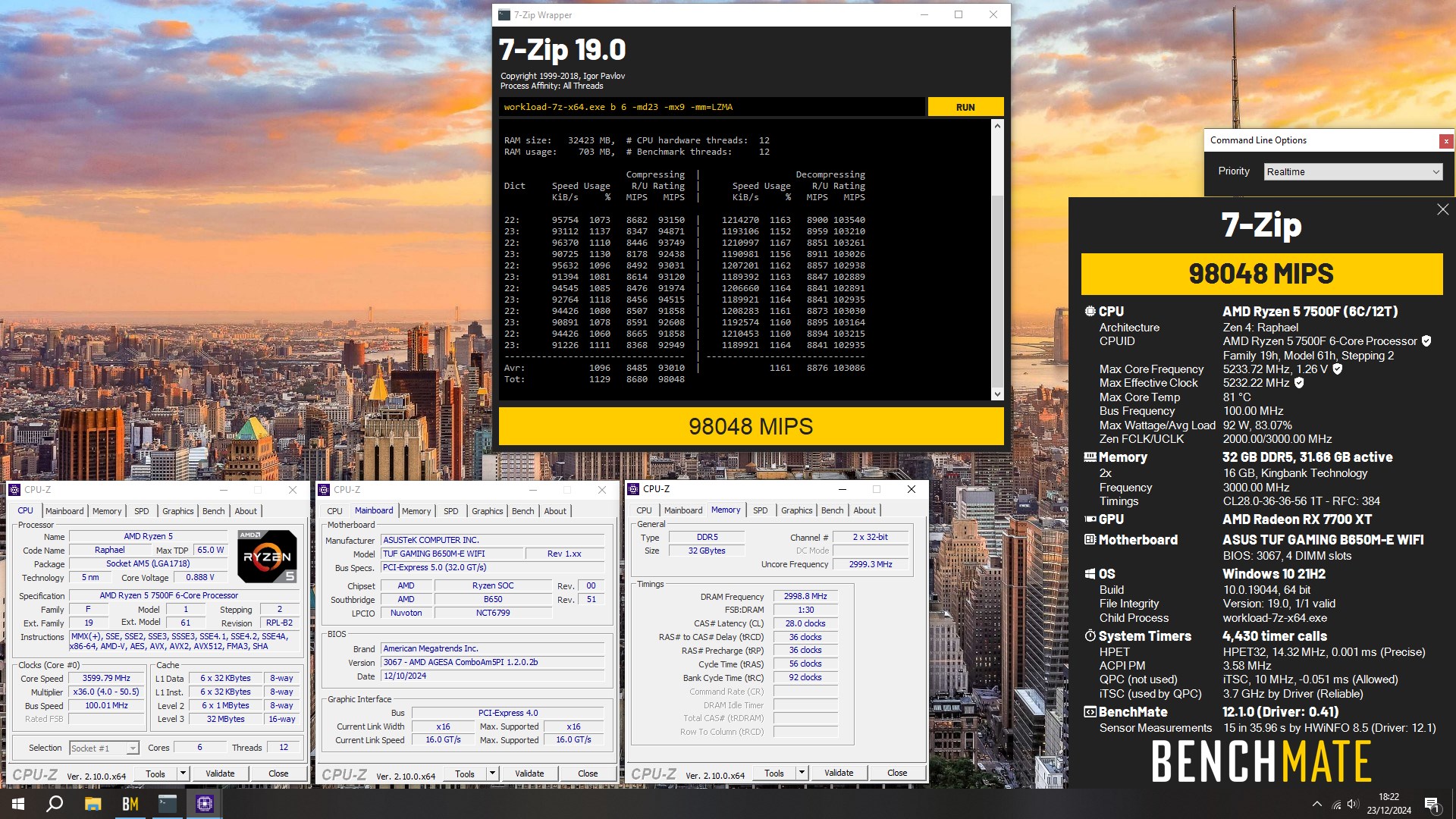Screen dimensions: 1456x819
Task: Open Graphics tab in left CPU-Z window
Action: pyautogui.click(x=178, y=511)
